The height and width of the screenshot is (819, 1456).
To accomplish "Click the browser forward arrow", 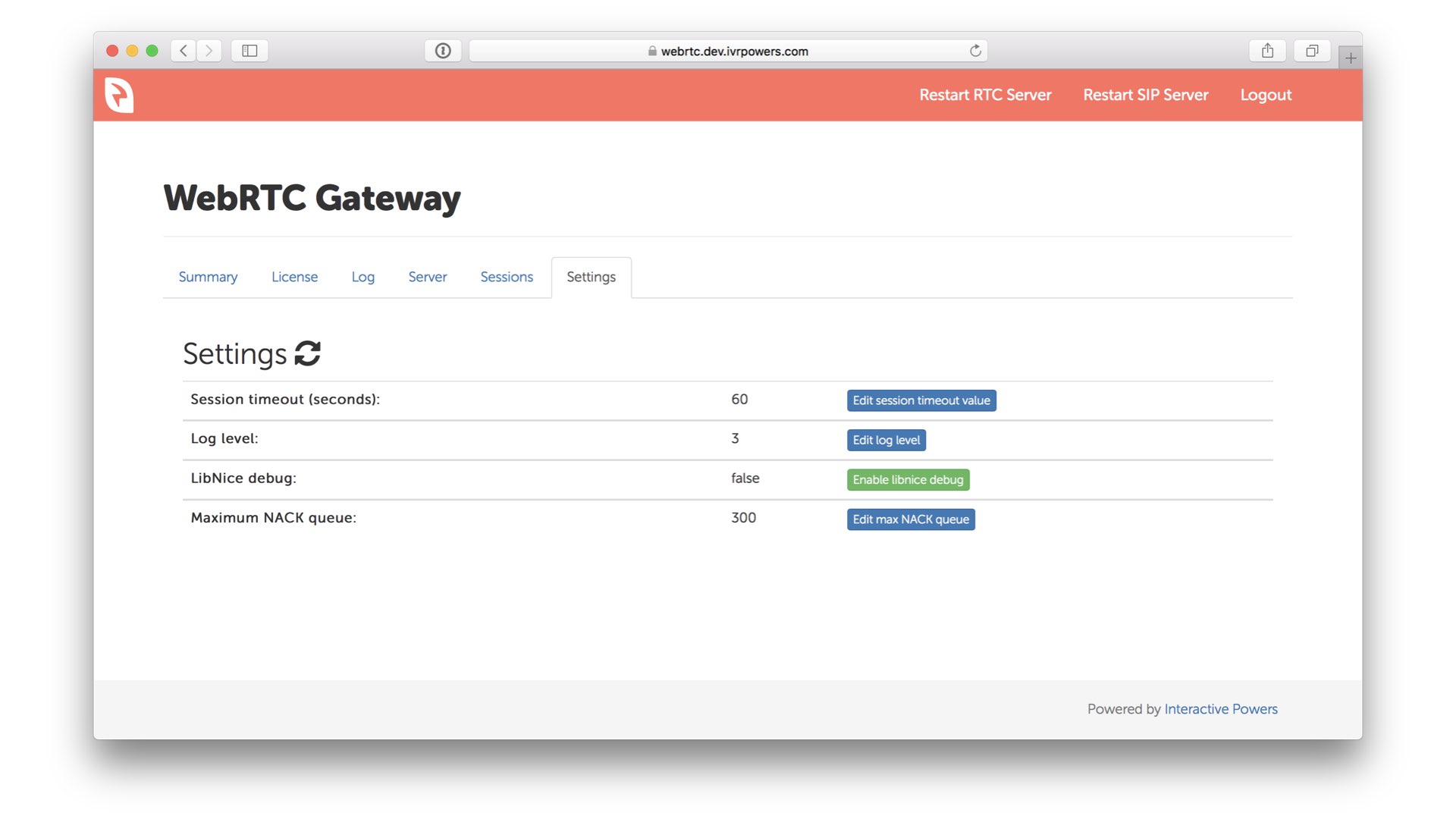I will tap(209, 51).
